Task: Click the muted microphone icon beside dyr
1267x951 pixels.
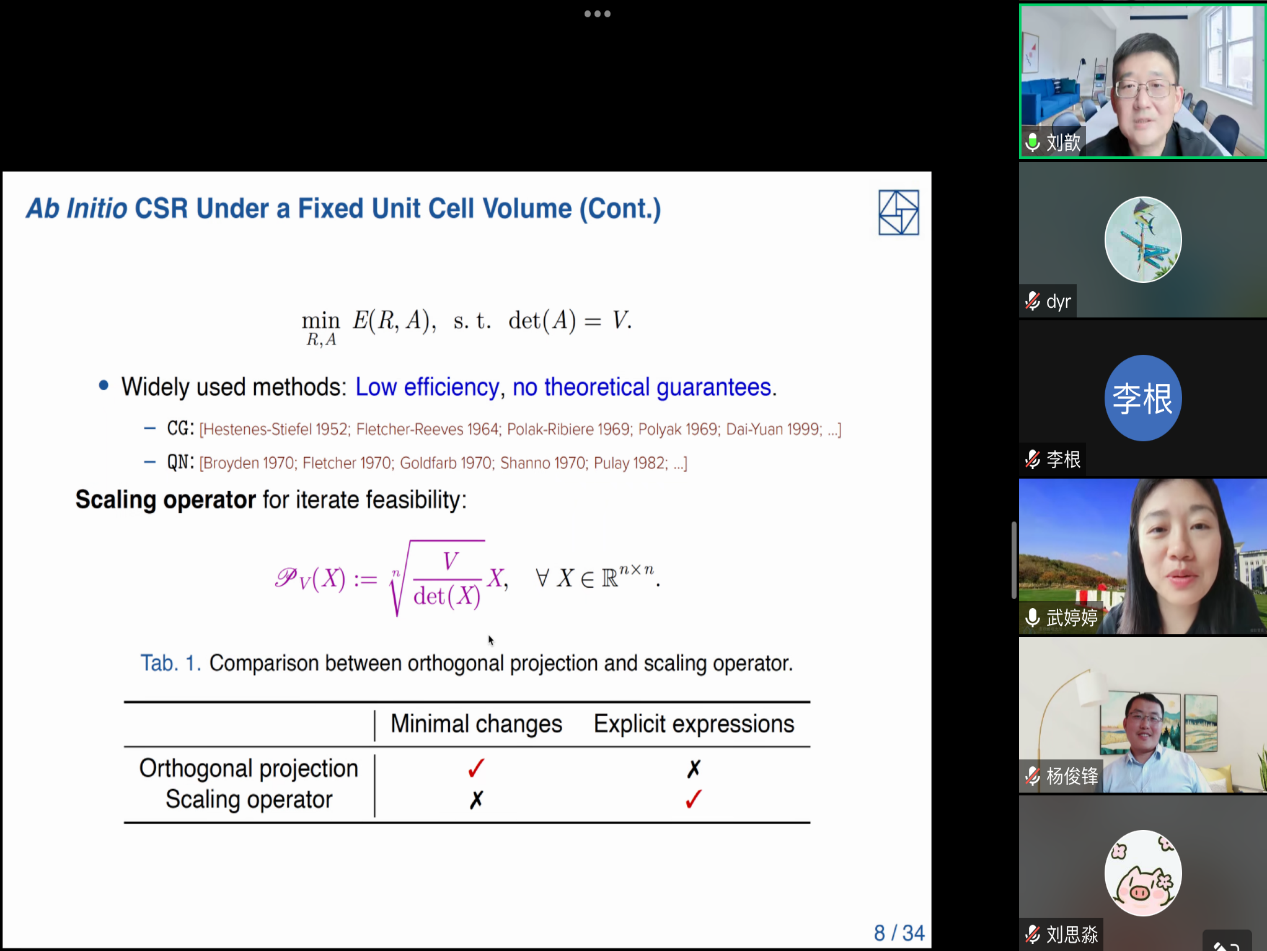Action: 1033,301
